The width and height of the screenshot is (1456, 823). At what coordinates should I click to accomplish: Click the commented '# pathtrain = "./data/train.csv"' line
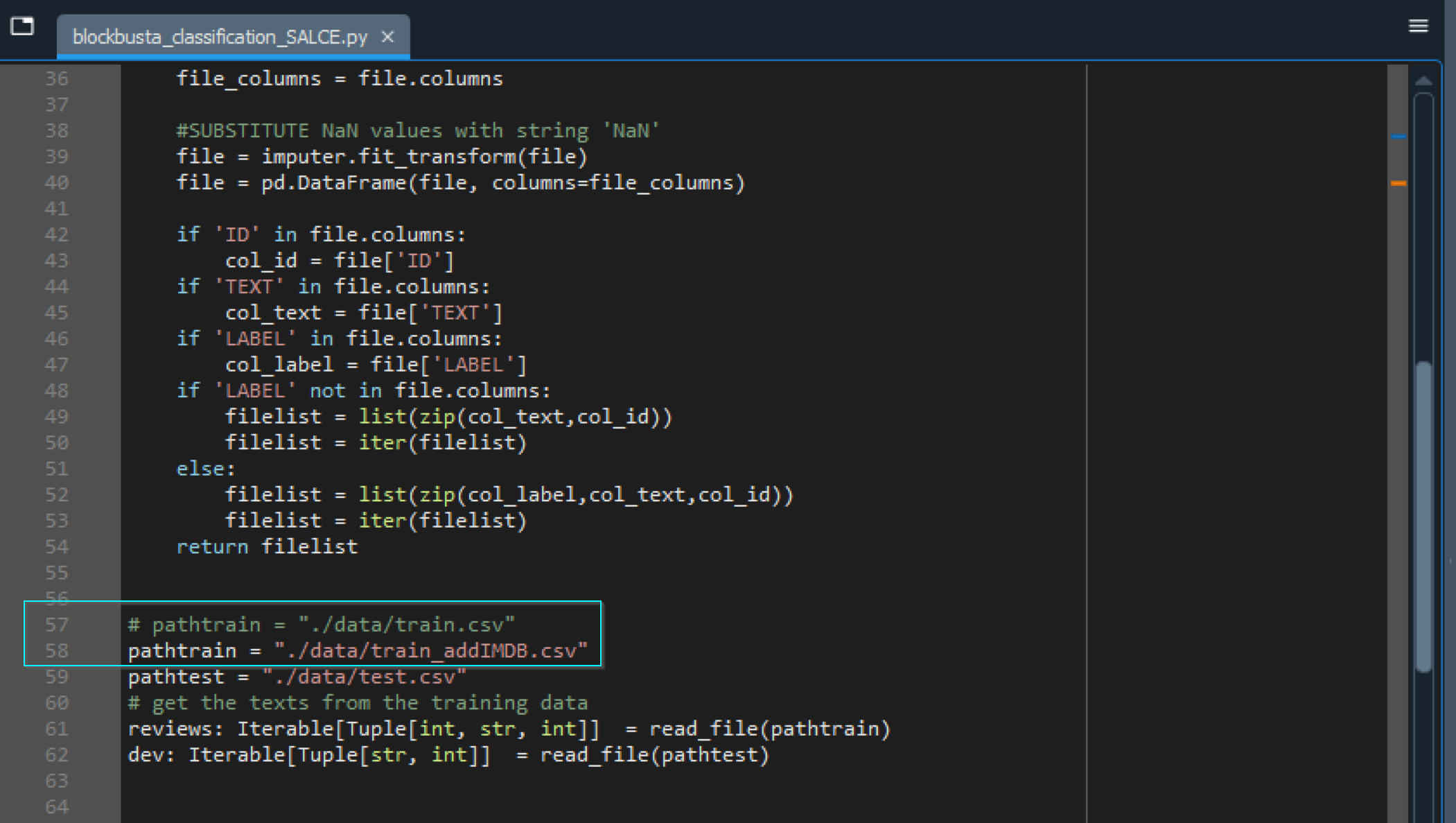pyautogui.click(x=322, y=625)
